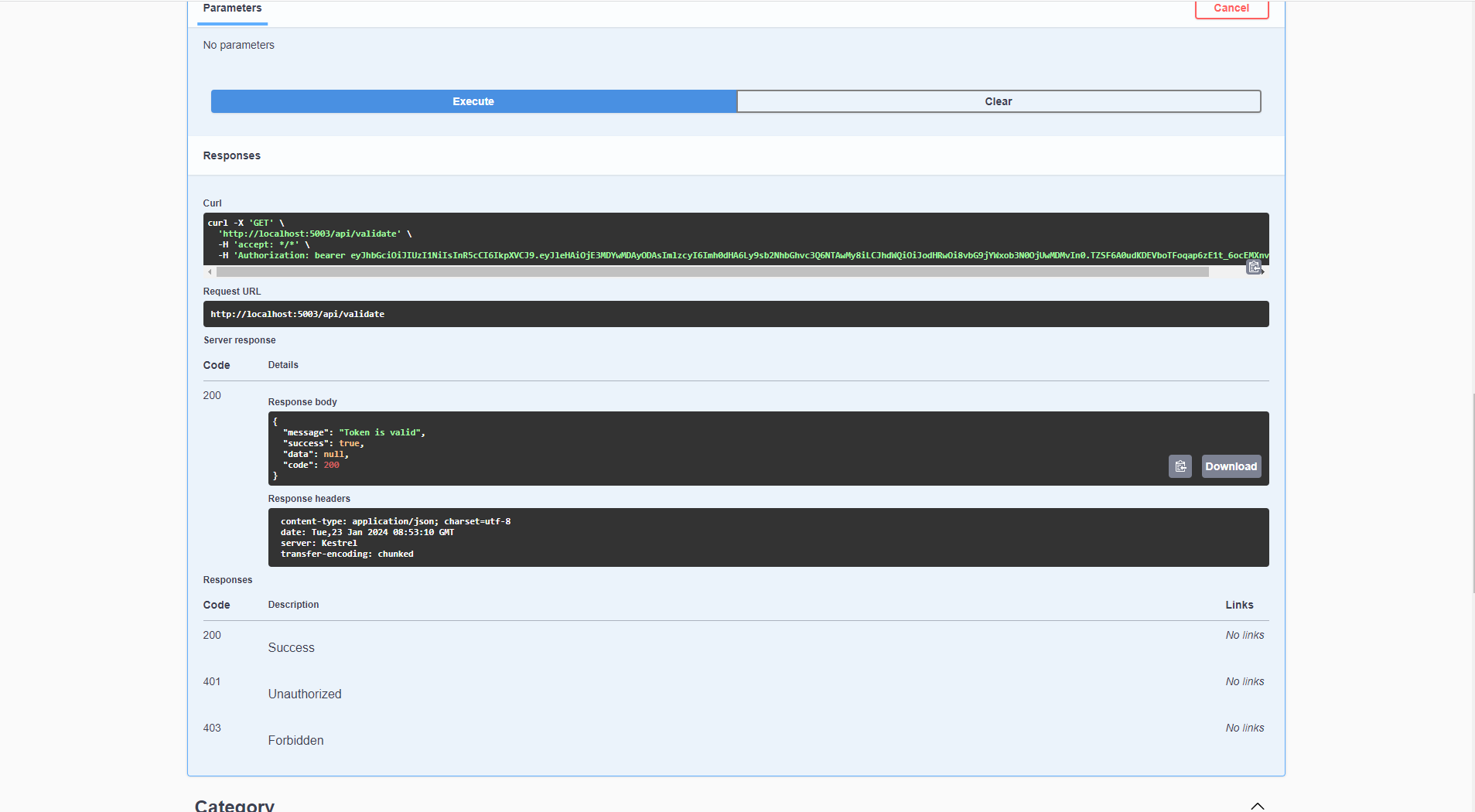
Task: Click the "No parameters" text
Action: pos(238,45)
